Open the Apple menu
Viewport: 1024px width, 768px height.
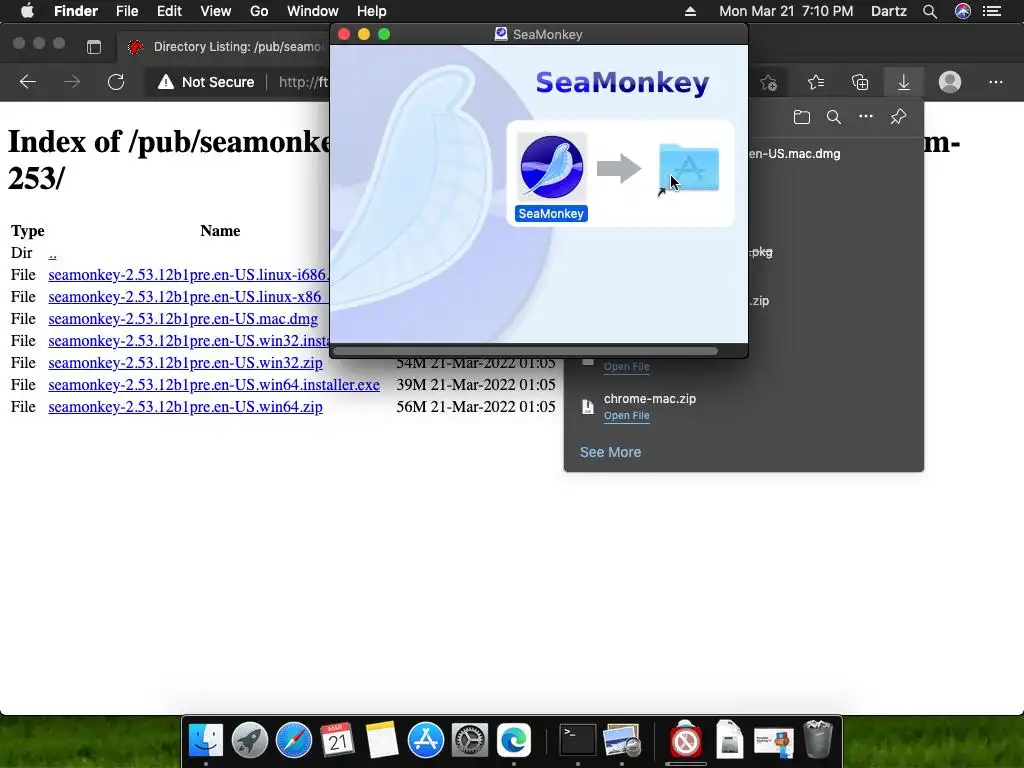pyautogui.click(x=27, y=11)
